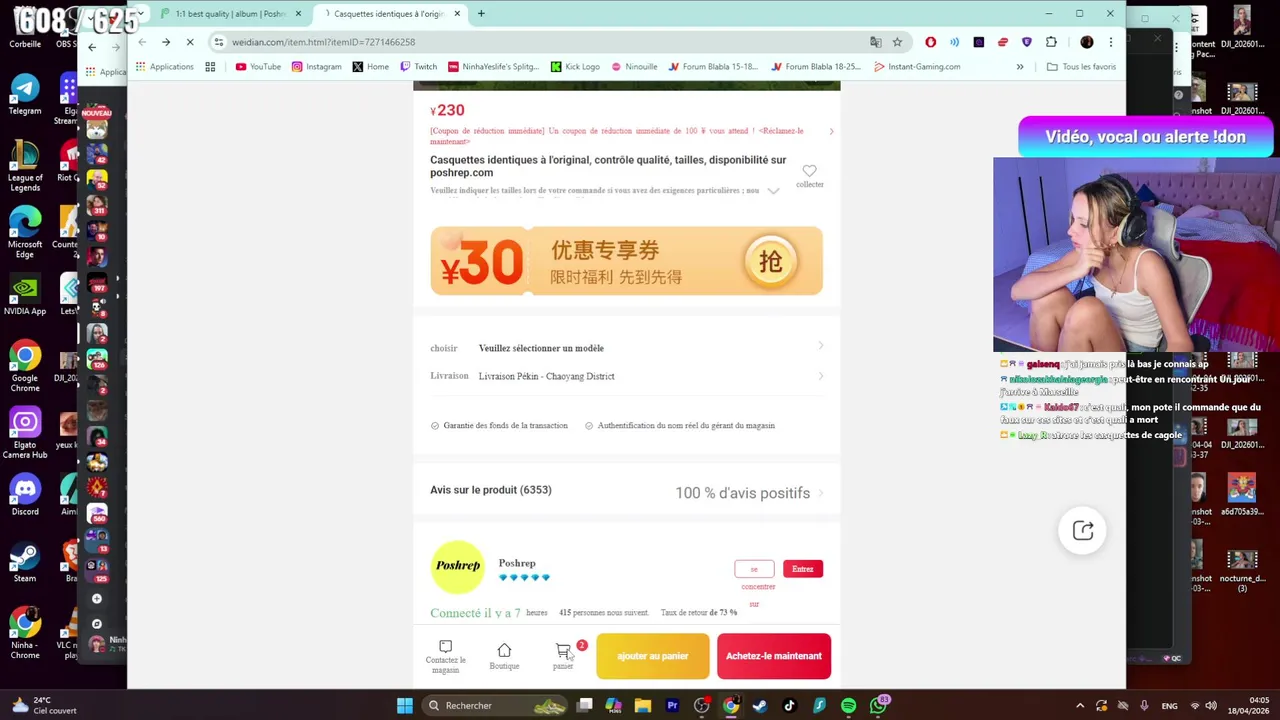The height and width of the screenshot is (720, 1280).
Task: Click the Opera red extension icon
Action: coord(931,42)
